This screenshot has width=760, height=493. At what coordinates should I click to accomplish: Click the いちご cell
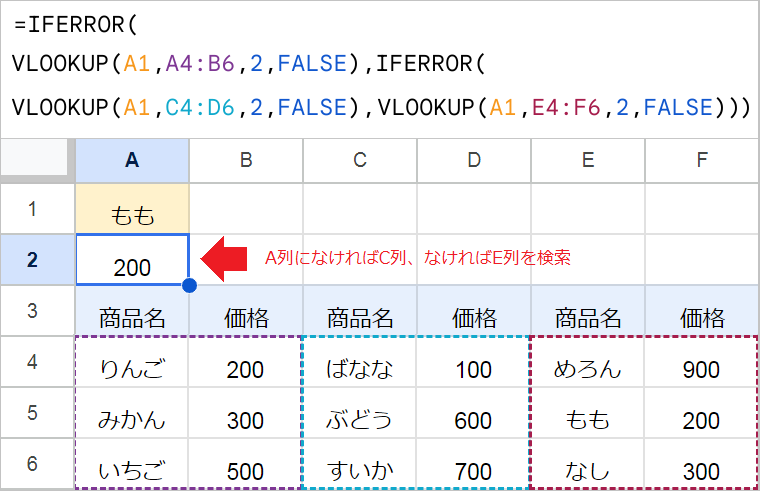point(132,464)
